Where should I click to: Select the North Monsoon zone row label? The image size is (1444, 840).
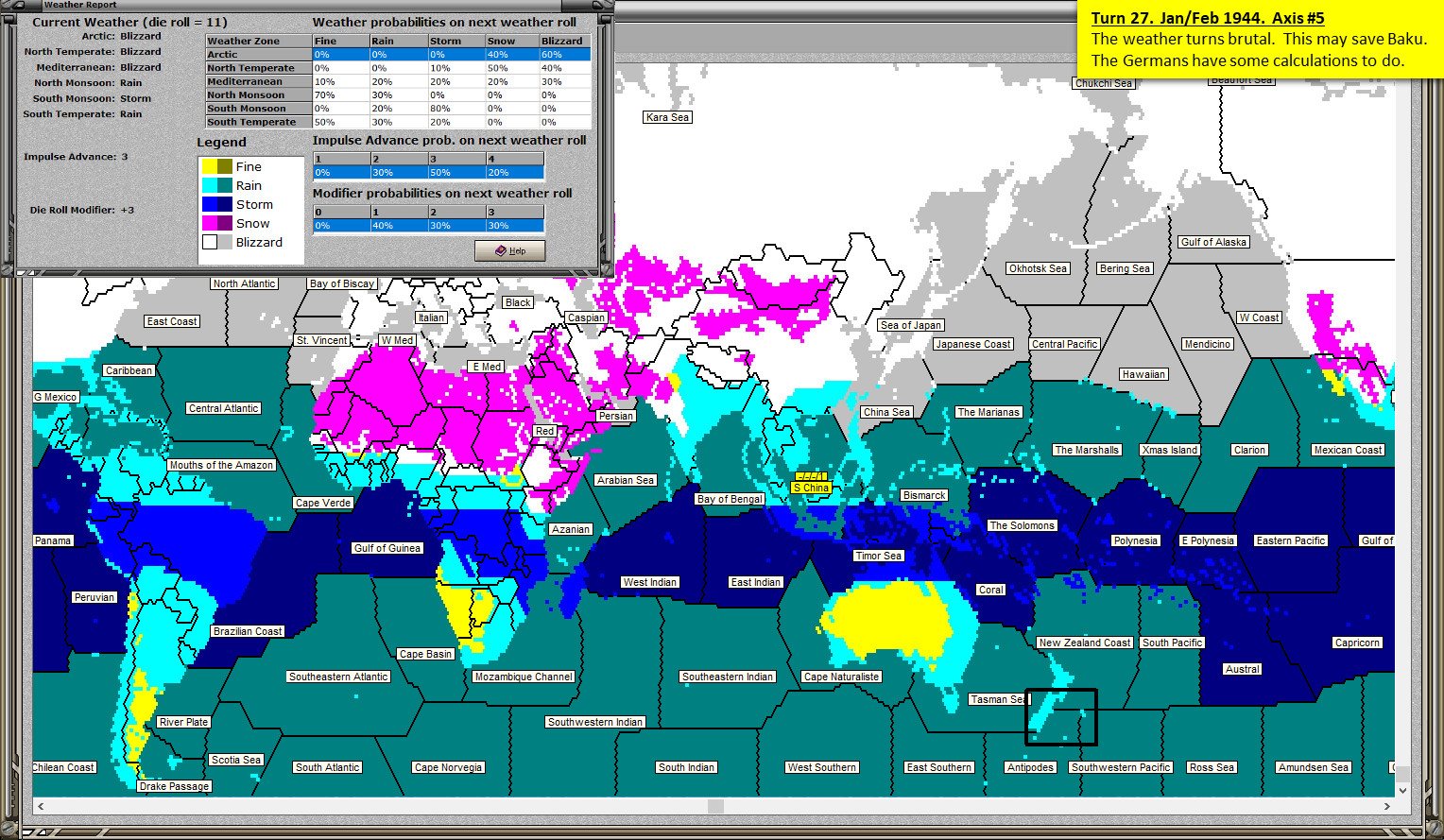[259, 94]
